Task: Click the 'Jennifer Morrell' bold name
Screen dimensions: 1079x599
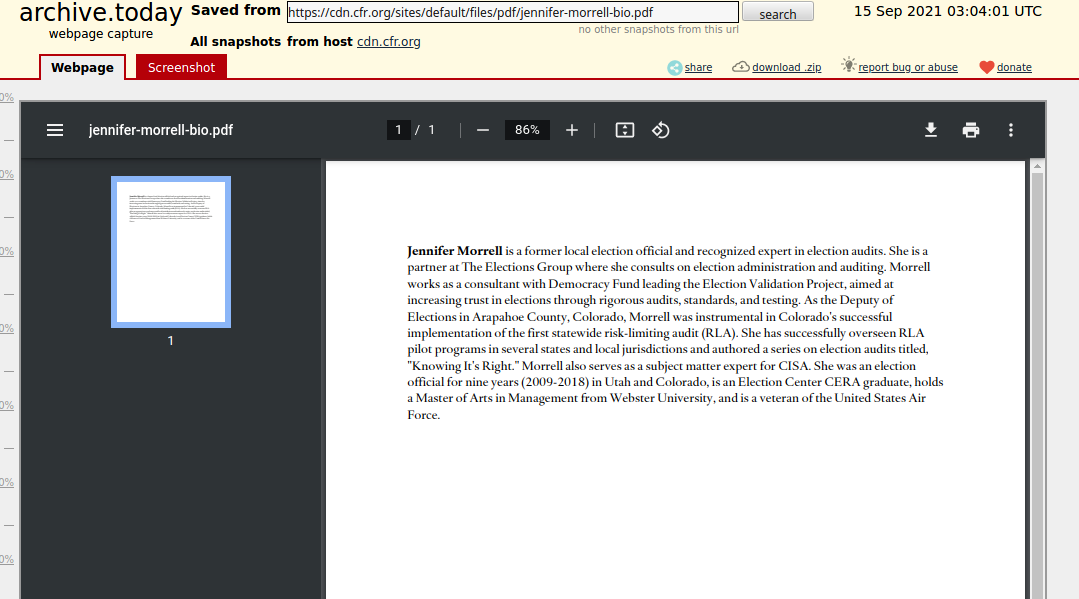Action: point(455,251)
